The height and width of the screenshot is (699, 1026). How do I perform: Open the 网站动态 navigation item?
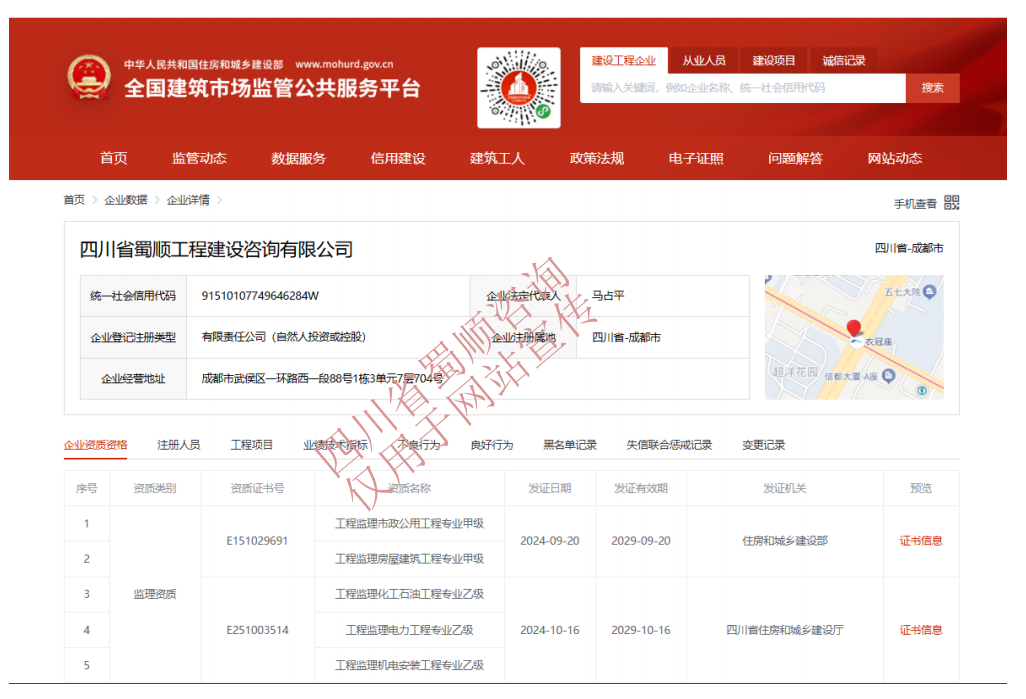click(x=894, y=158)
